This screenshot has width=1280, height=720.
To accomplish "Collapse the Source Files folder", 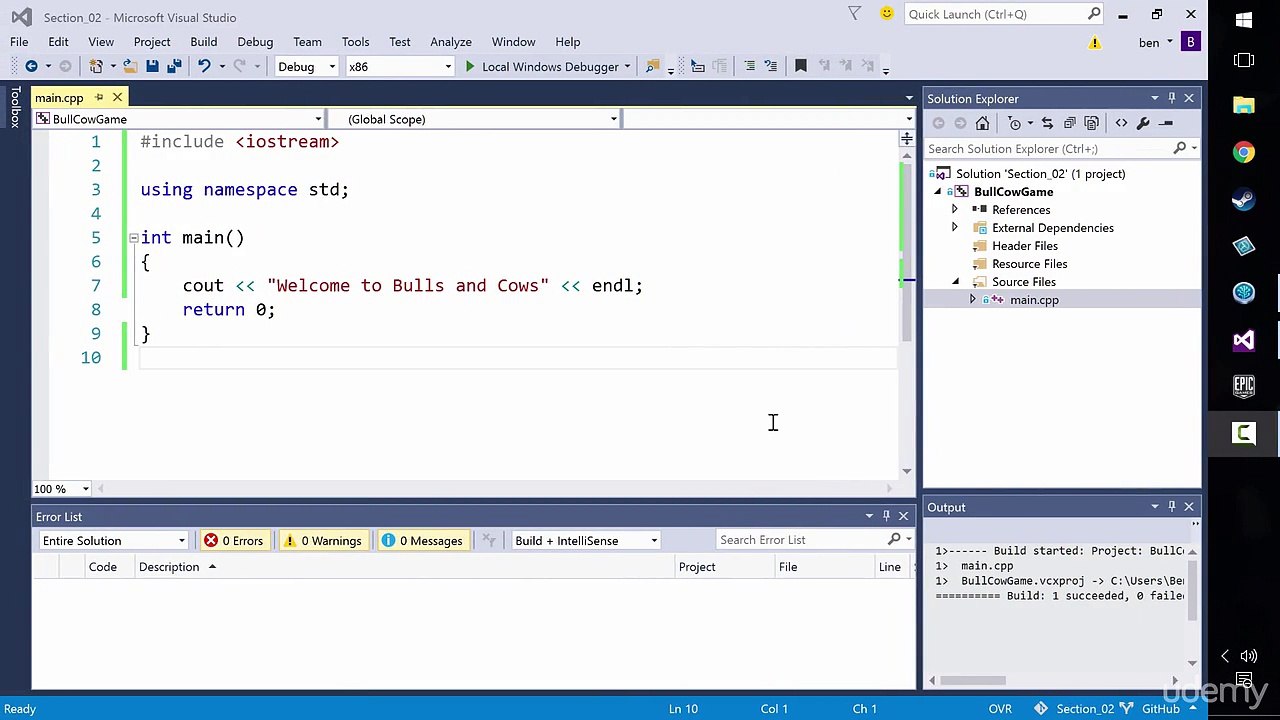I will click(955, 282).
